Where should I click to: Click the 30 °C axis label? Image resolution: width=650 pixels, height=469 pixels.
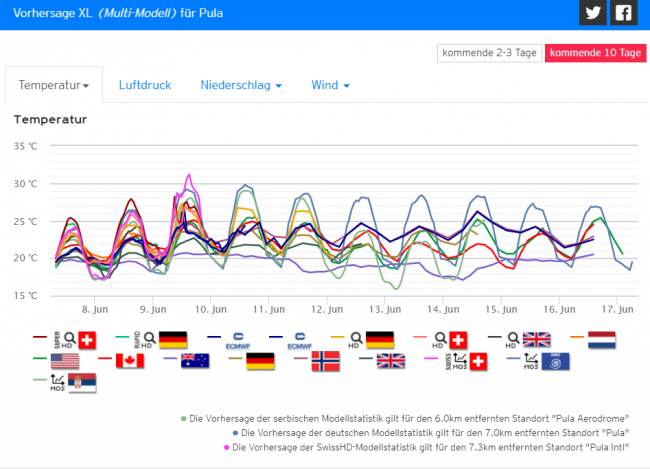[25, 184]
